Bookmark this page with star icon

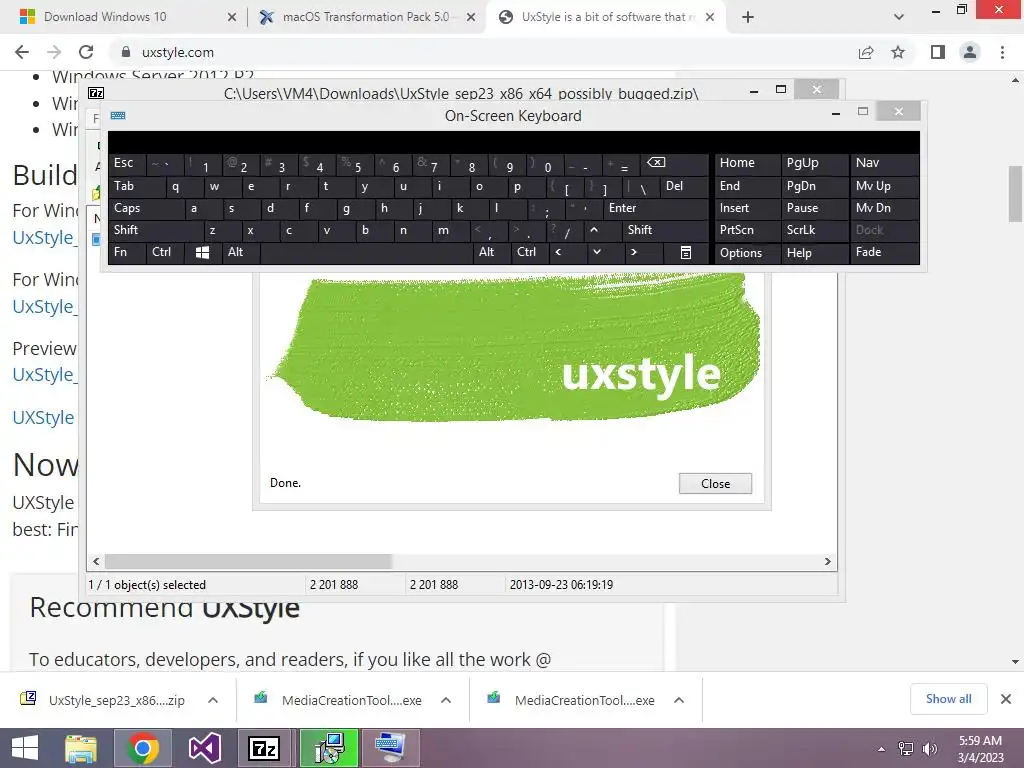(898, 52)
